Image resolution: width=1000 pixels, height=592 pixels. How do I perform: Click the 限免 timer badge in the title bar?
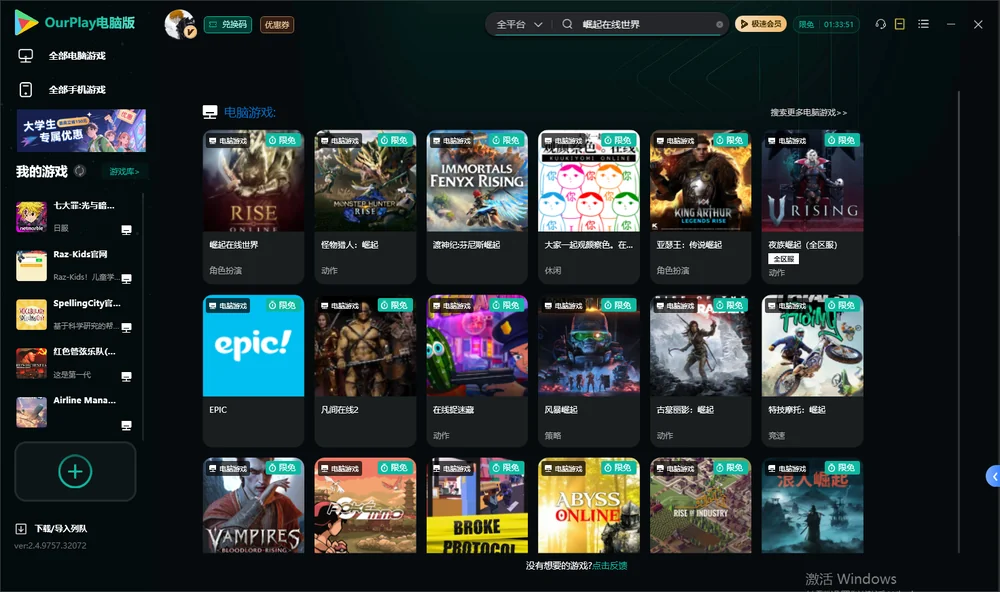(x=826, y=24)
